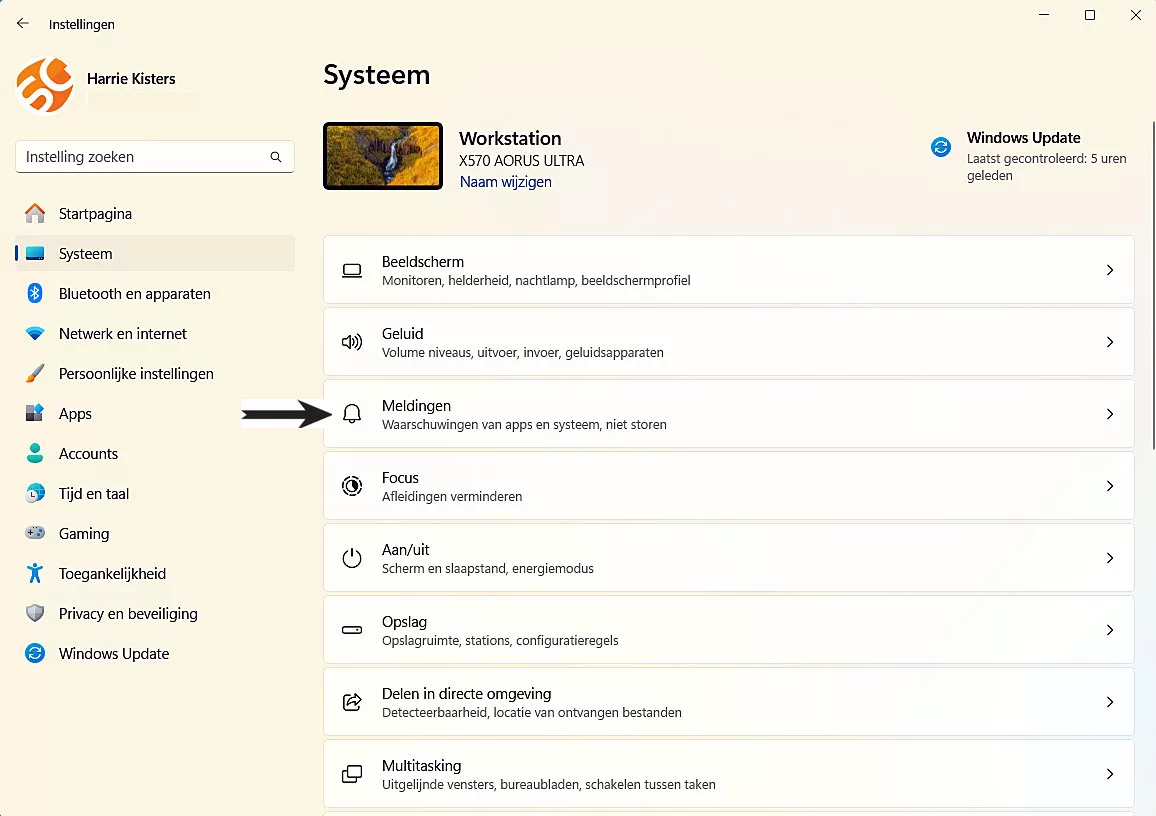Click the Harrie Kisters account name
The height and width of the screenshot is (816, 1156).
131,79
